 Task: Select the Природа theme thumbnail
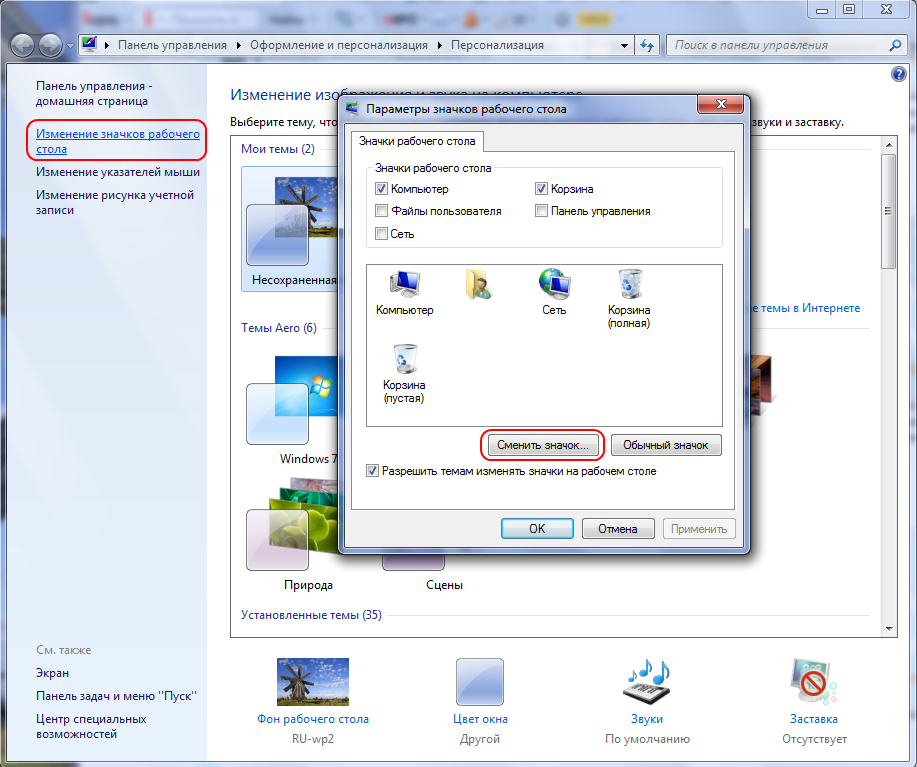point(291,525)
